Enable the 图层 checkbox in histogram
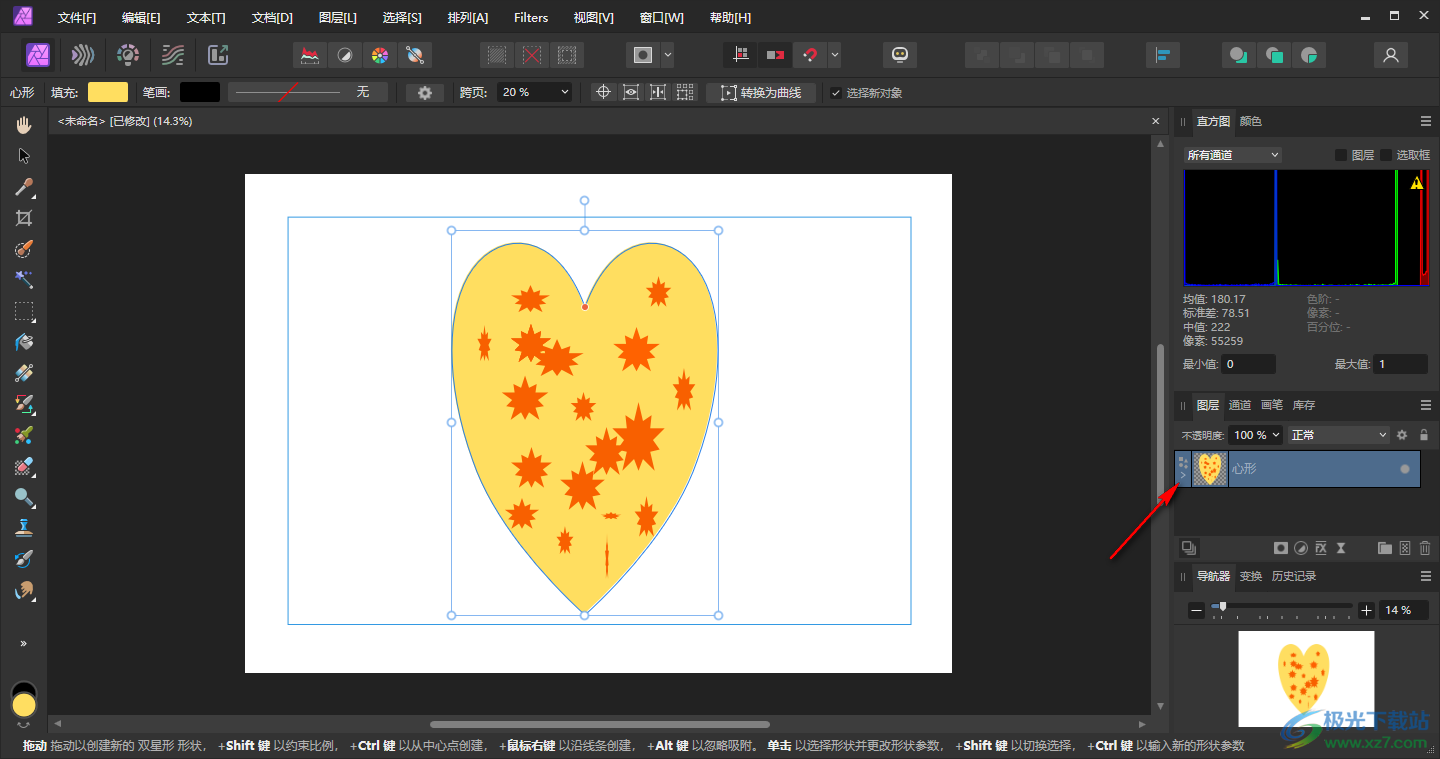The width and height of the screenshot is (1440, 759). 1341,155
